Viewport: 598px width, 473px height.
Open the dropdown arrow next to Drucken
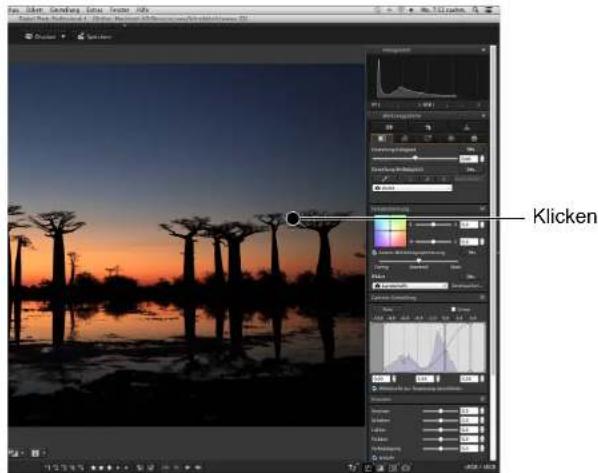click(x=63, y=37)
